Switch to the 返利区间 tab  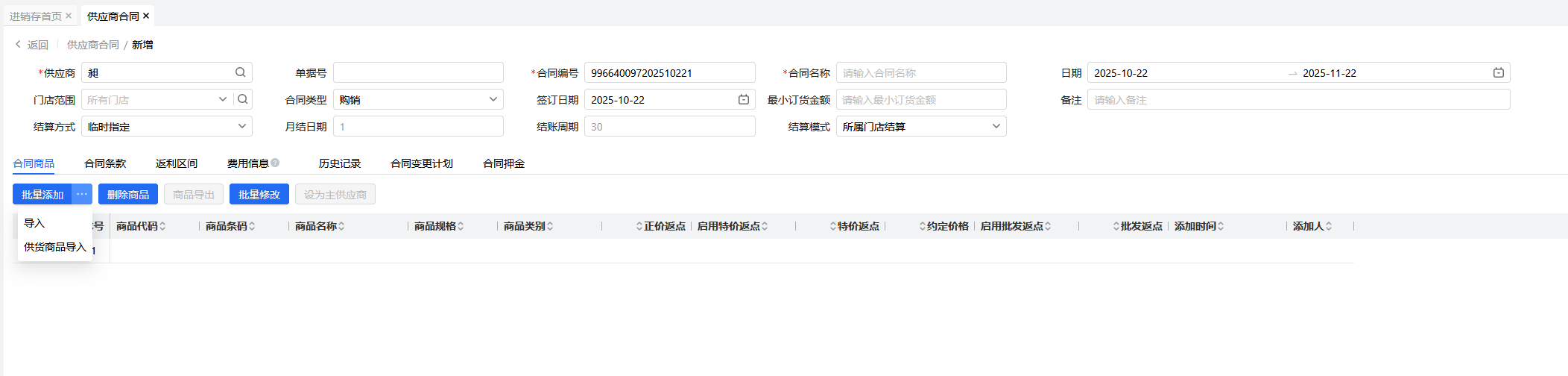tap(177, 163)
